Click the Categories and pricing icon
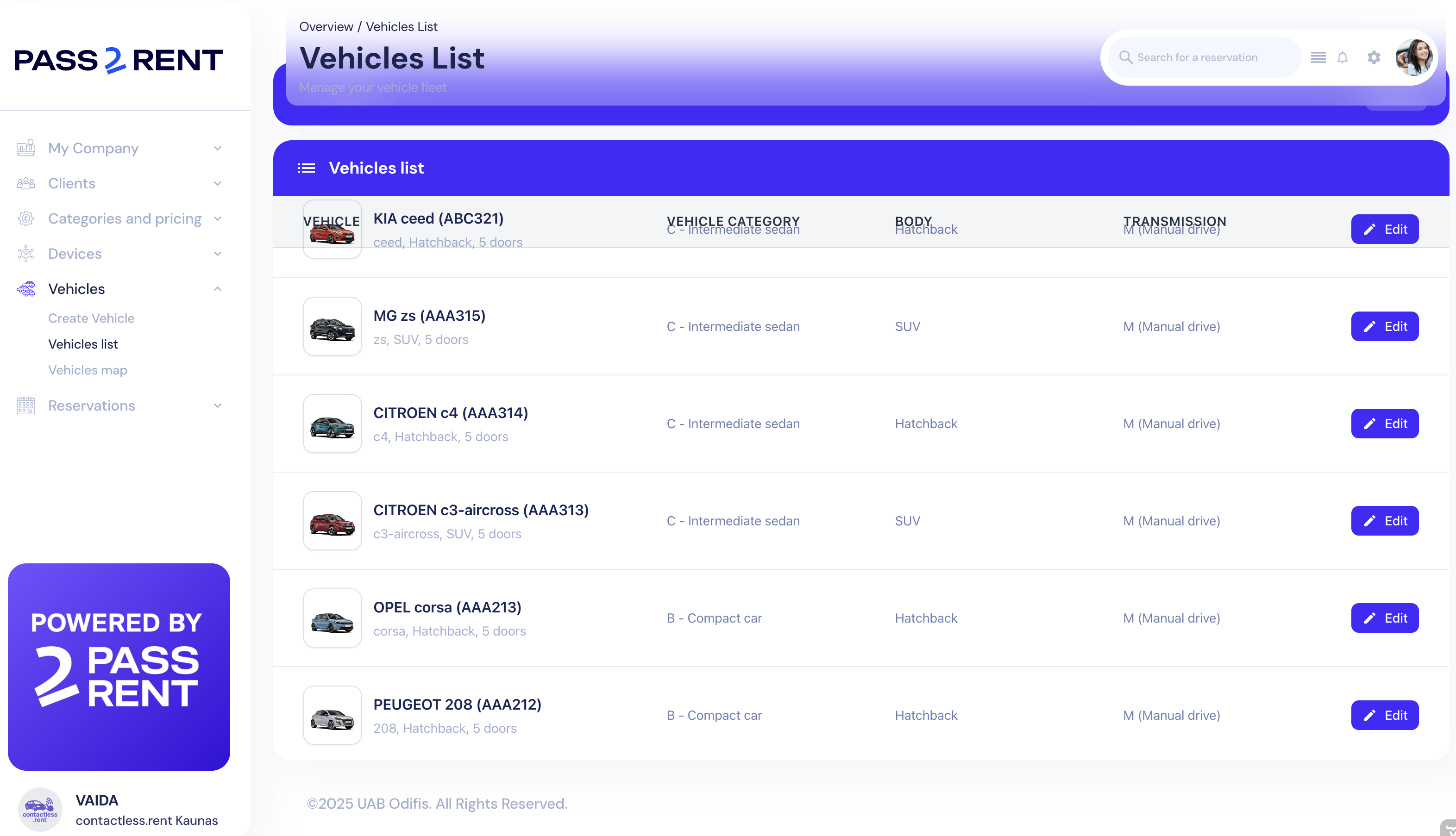Image resolution: width=1456 pixels, height=836 pixels. [26, 219]
